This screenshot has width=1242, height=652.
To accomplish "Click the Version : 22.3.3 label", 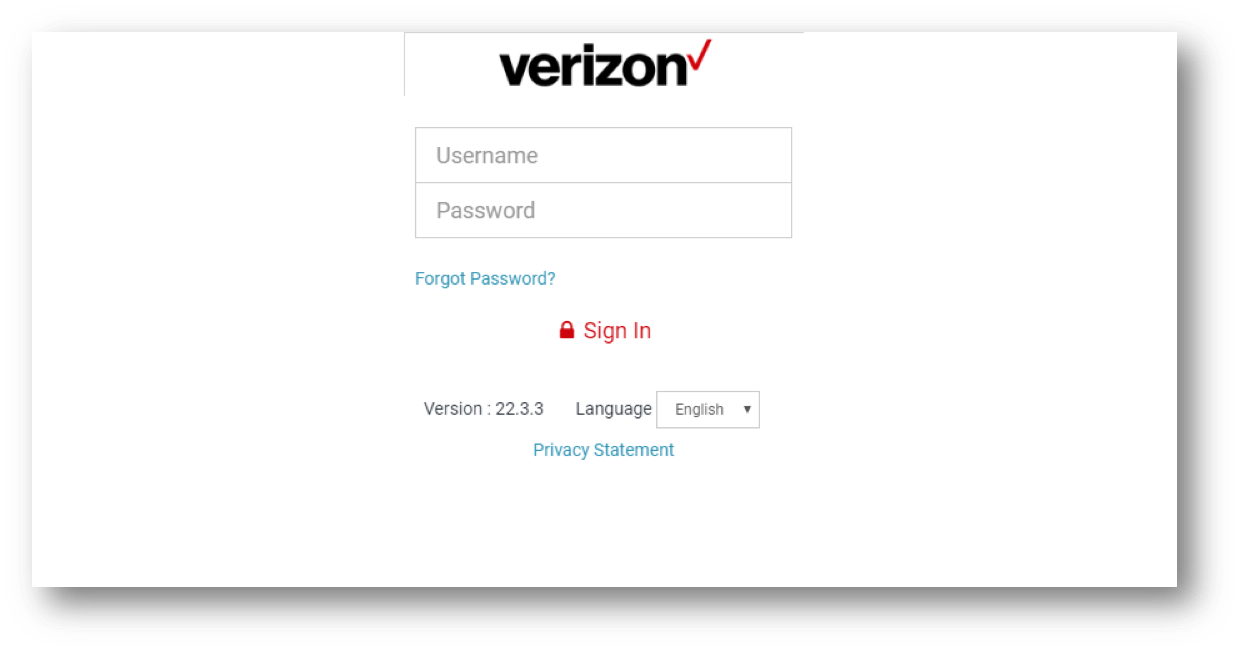I will (484, 409).
